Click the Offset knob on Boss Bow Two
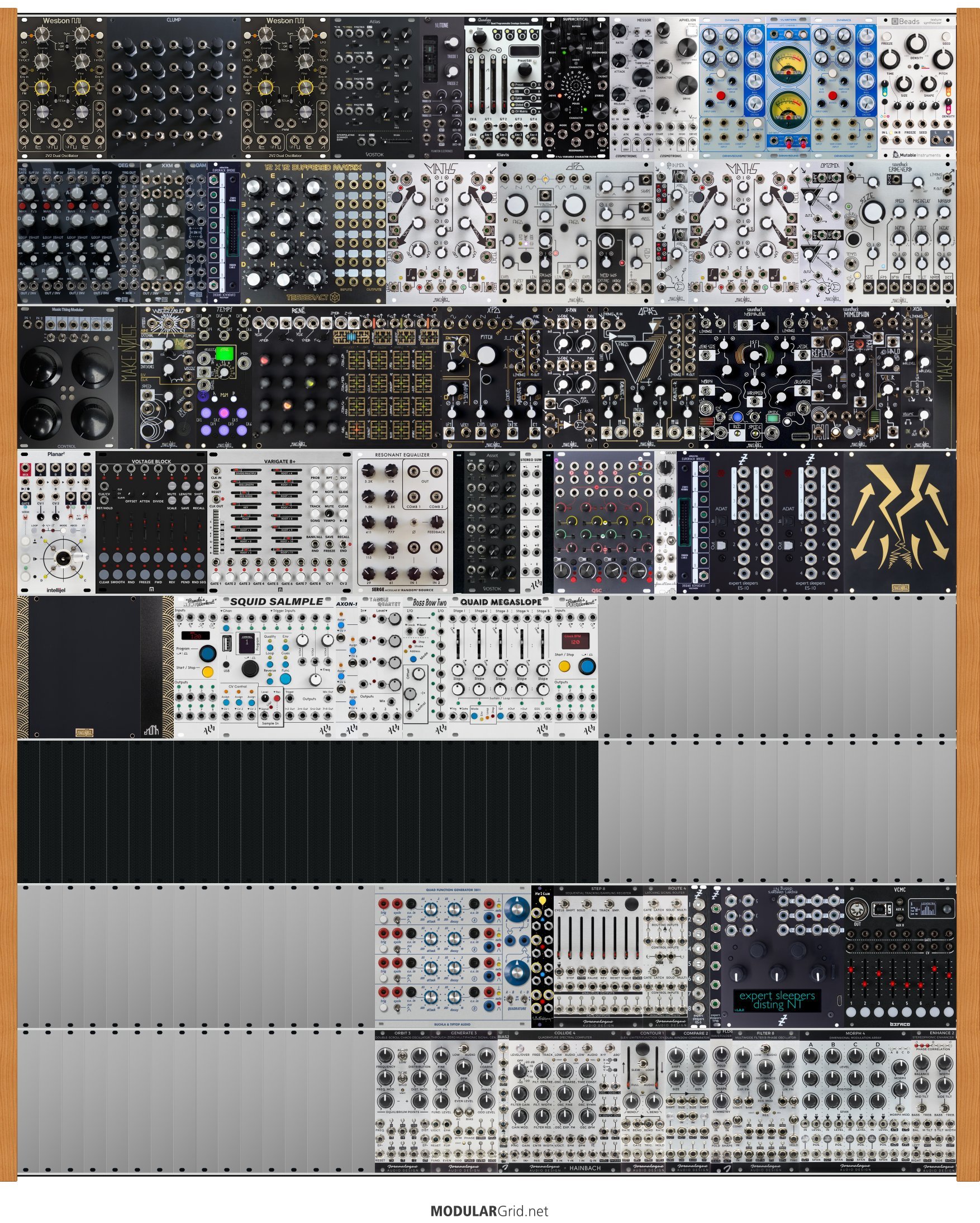The height and width of the screenshot is (1223, 980). point(418,674)
